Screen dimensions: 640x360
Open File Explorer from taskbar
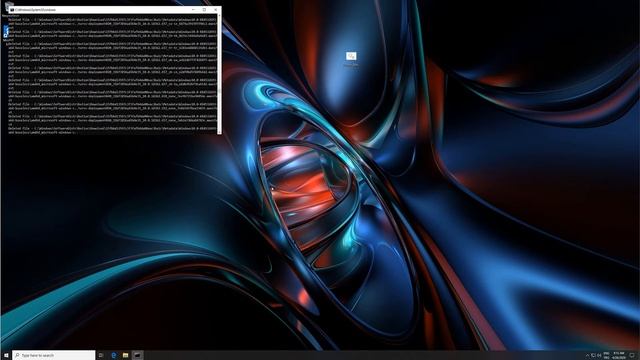point(126,355)
